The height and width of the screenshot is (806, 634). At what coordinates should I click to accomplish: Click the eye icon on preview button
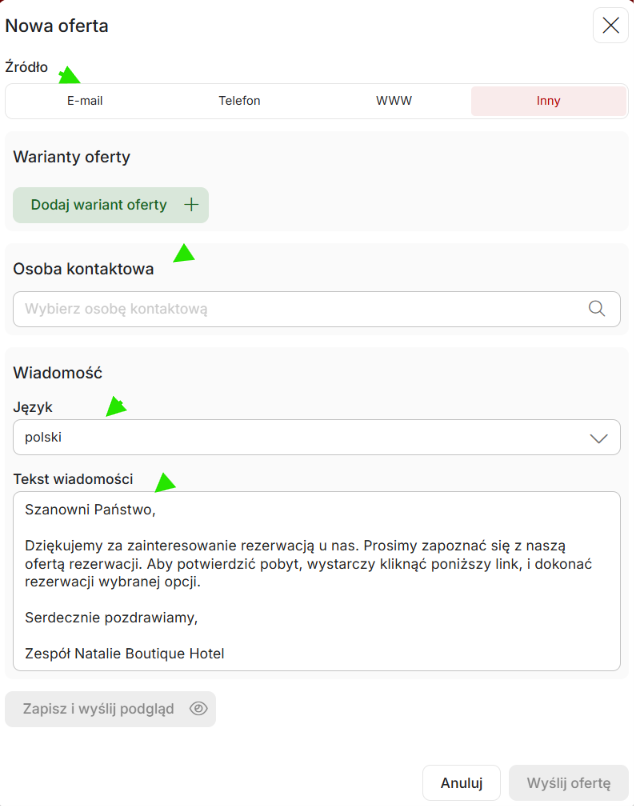[198, 708]
